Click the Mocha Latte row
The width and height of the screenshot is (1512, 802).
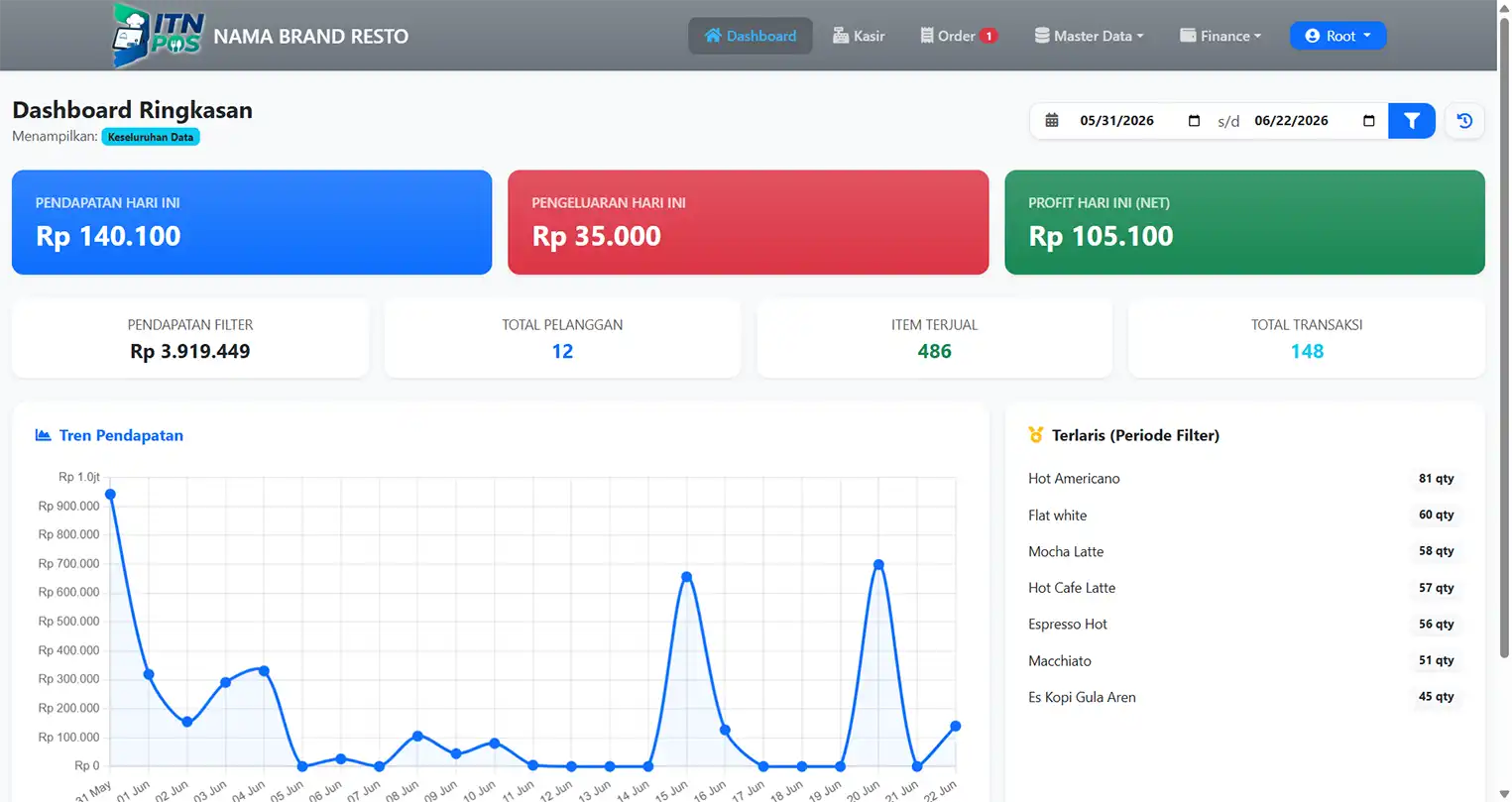click(1245, 551)
